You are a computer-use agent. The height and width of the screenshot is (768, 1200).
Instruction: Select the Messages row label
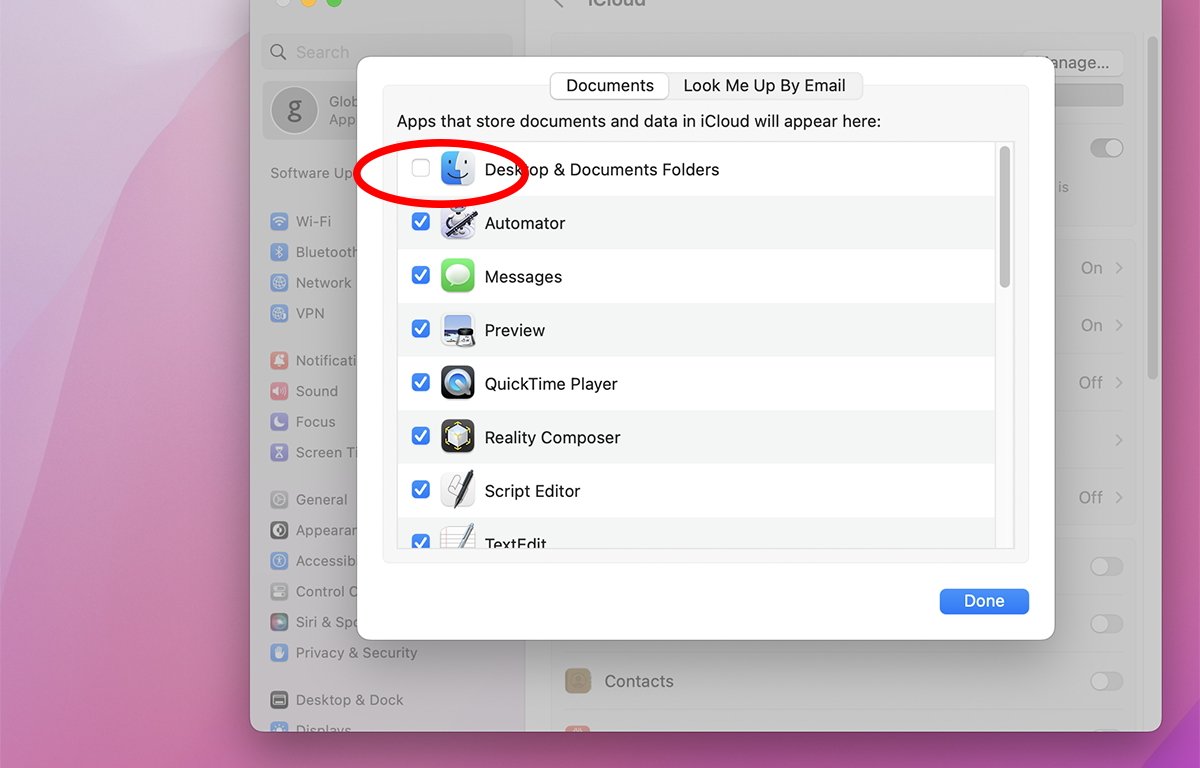(523, 277)
